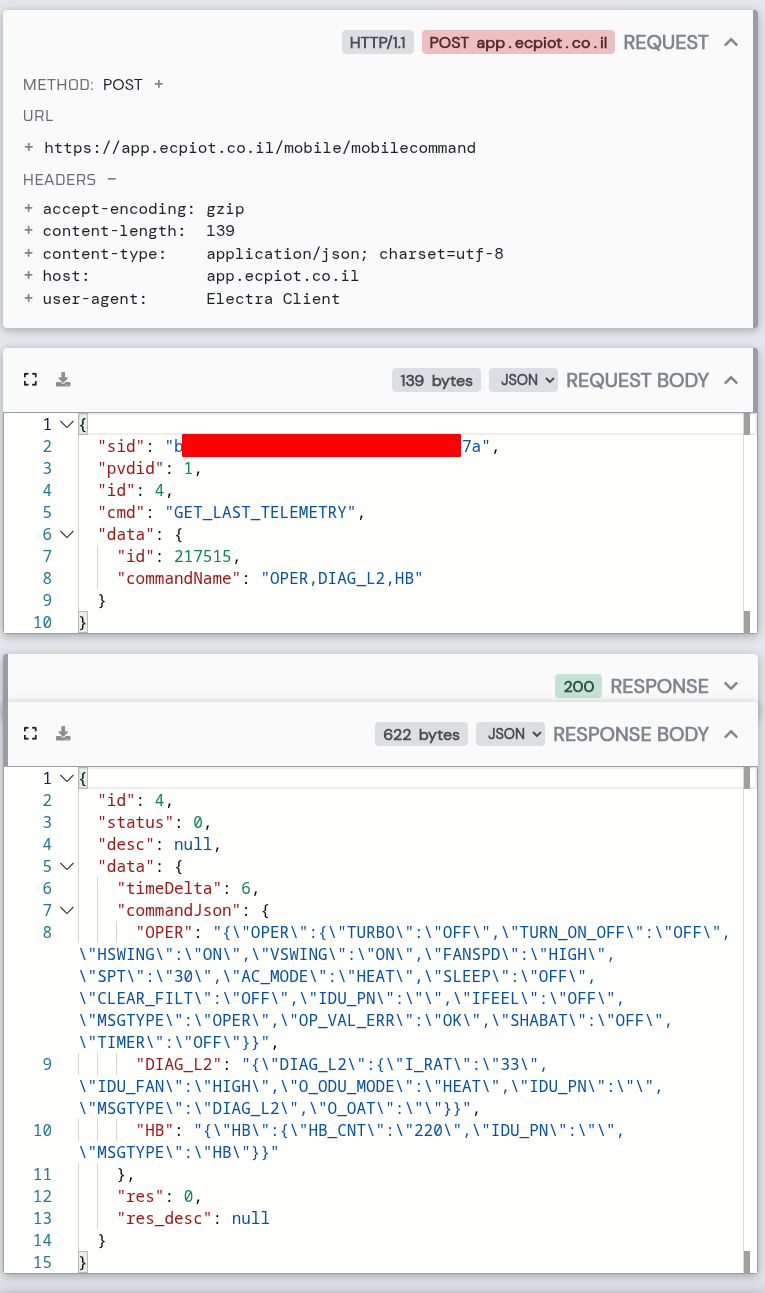
Task: Expand details for the content-type header
Action: pyautogui.click(x=29, y=253)
